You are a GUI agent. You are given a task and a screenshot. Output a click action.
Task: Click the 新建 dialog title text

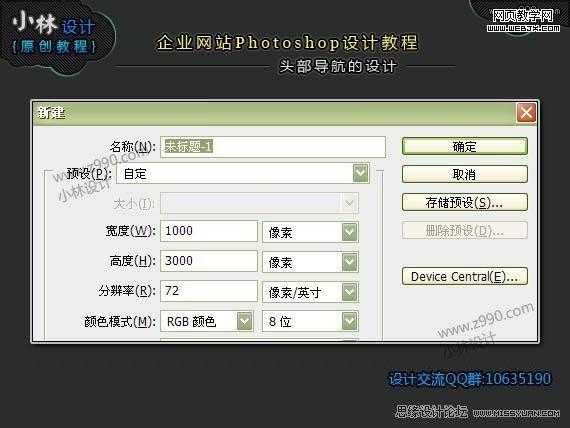(51, 113)
